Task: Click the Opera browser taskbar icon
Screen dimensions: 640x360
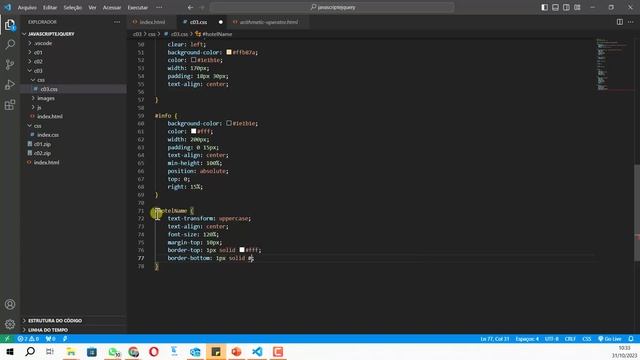Action: click(x=154, y=351)
